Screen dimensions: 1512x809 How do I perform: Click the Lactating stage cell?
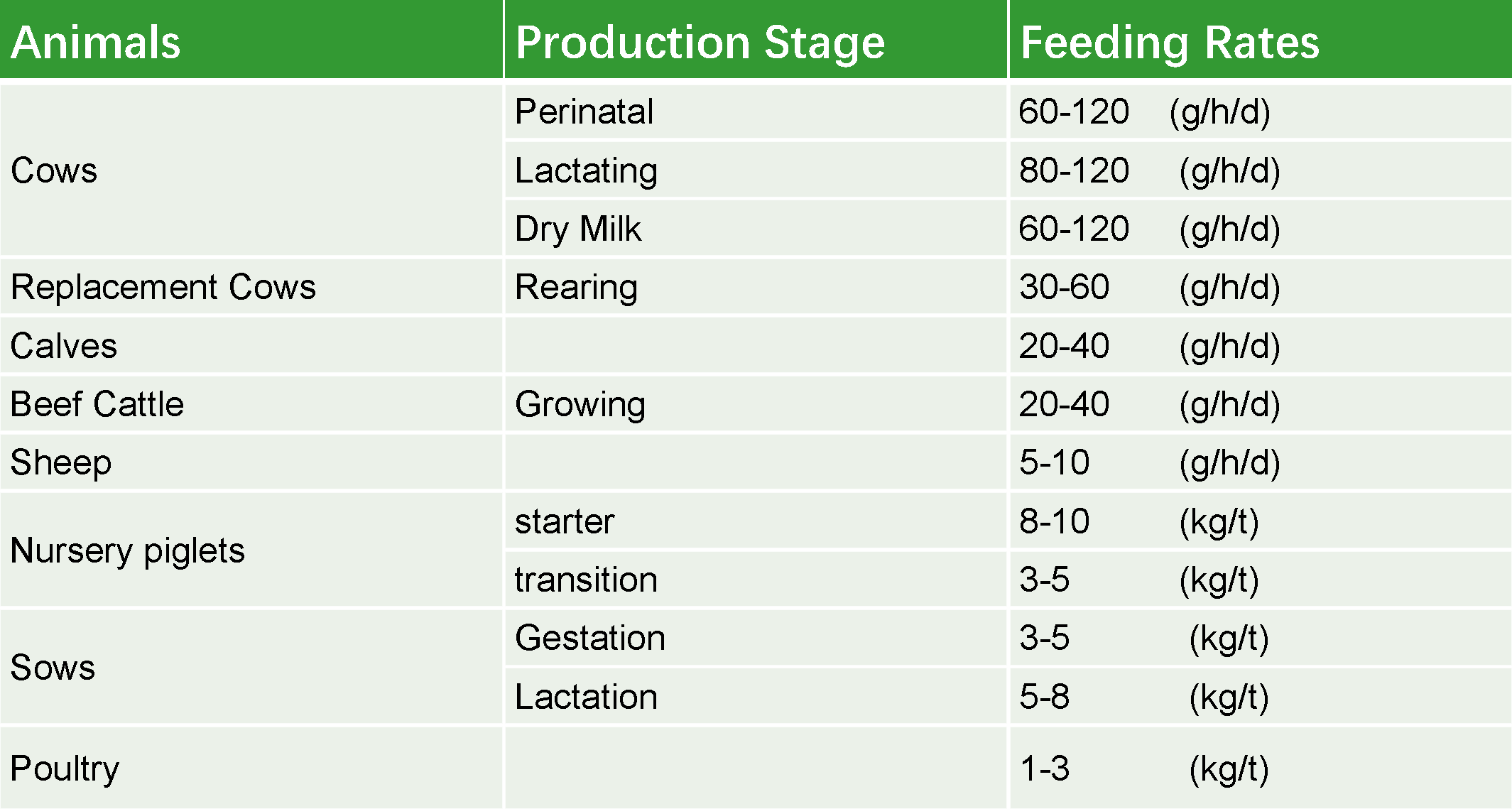point(756,170)
